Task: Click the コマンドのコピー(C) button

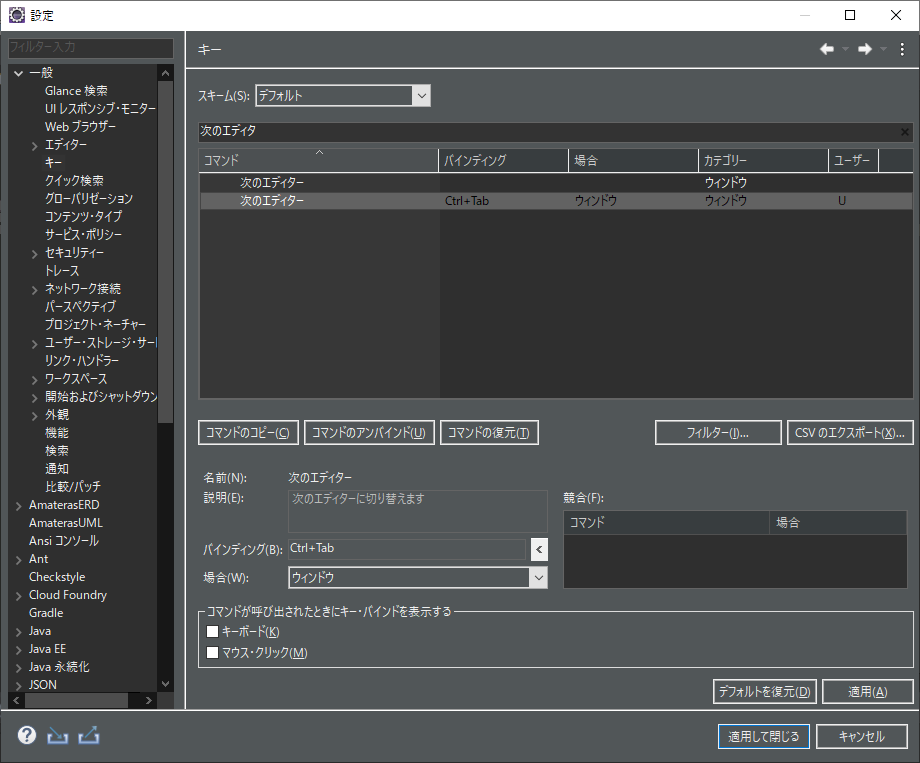Action: [248, 433]
